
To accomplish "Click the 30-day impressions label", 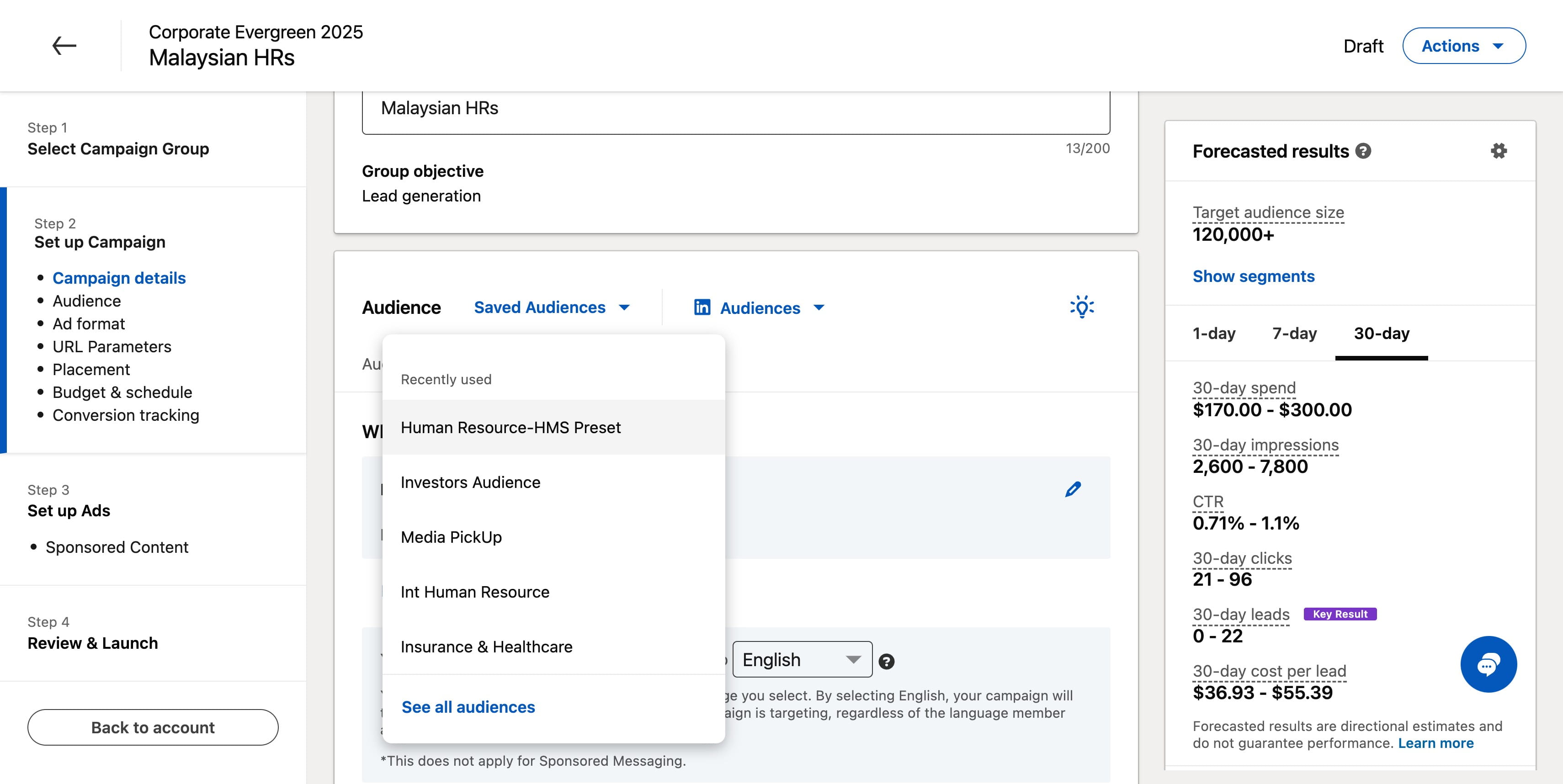I will 1265,445.
